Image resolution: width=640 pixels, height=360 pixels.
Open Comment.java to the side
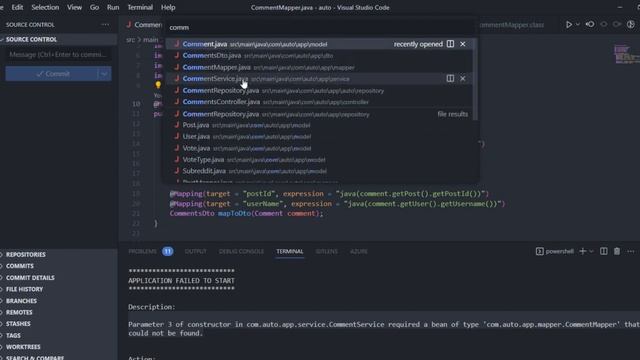coord(450,44)
